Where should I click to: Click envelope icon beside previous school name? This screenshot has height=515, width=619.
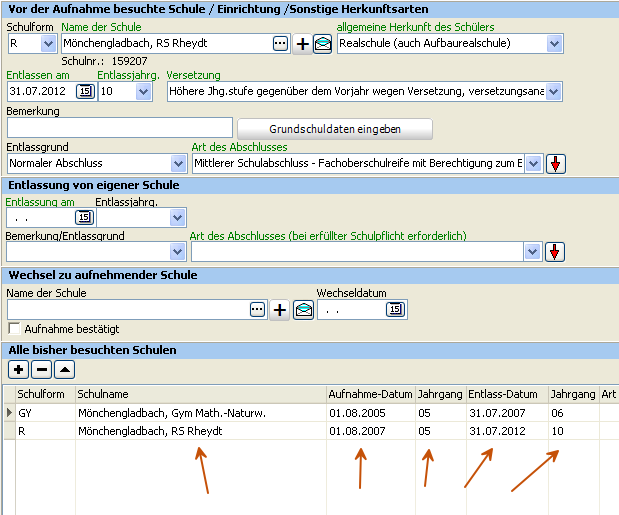(323, 43)
